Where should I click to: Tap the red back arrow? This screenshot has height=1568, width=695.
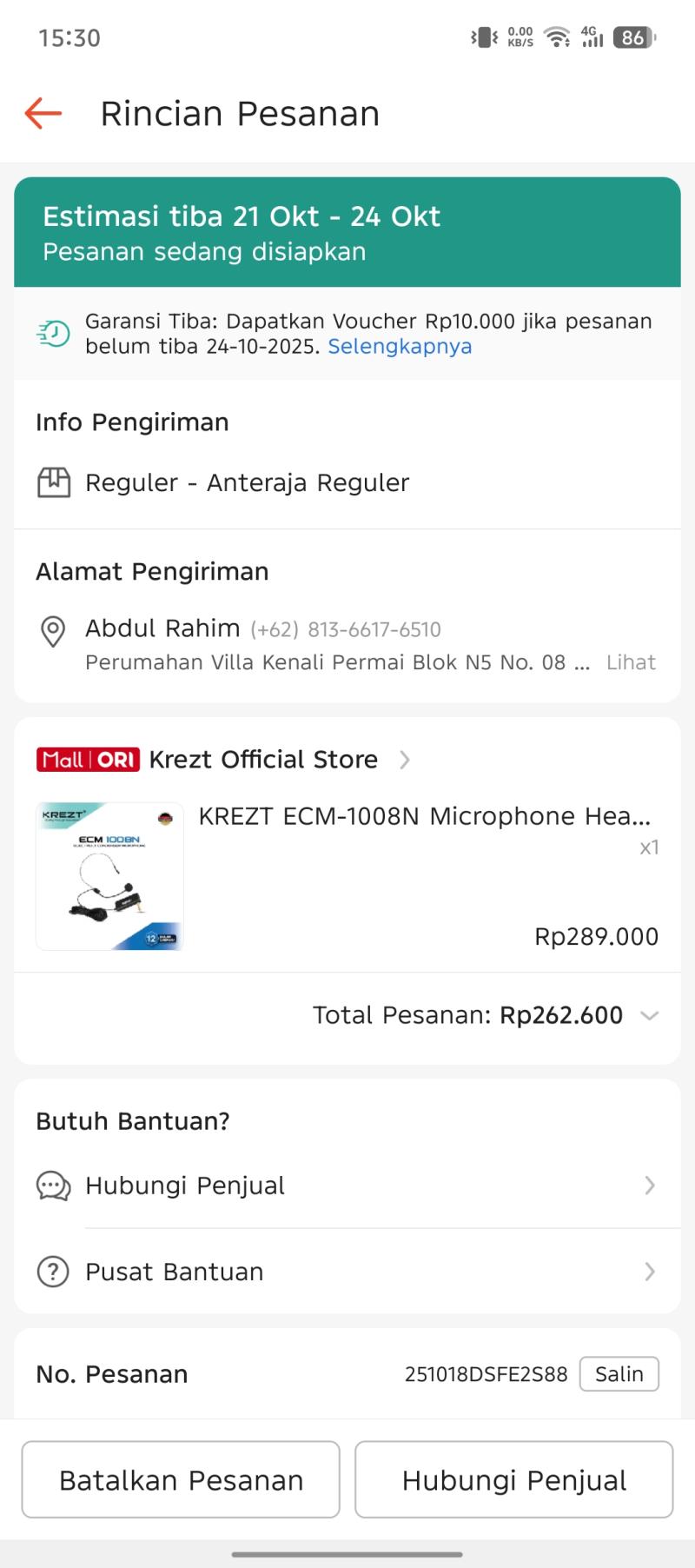(x=43, y=114)
